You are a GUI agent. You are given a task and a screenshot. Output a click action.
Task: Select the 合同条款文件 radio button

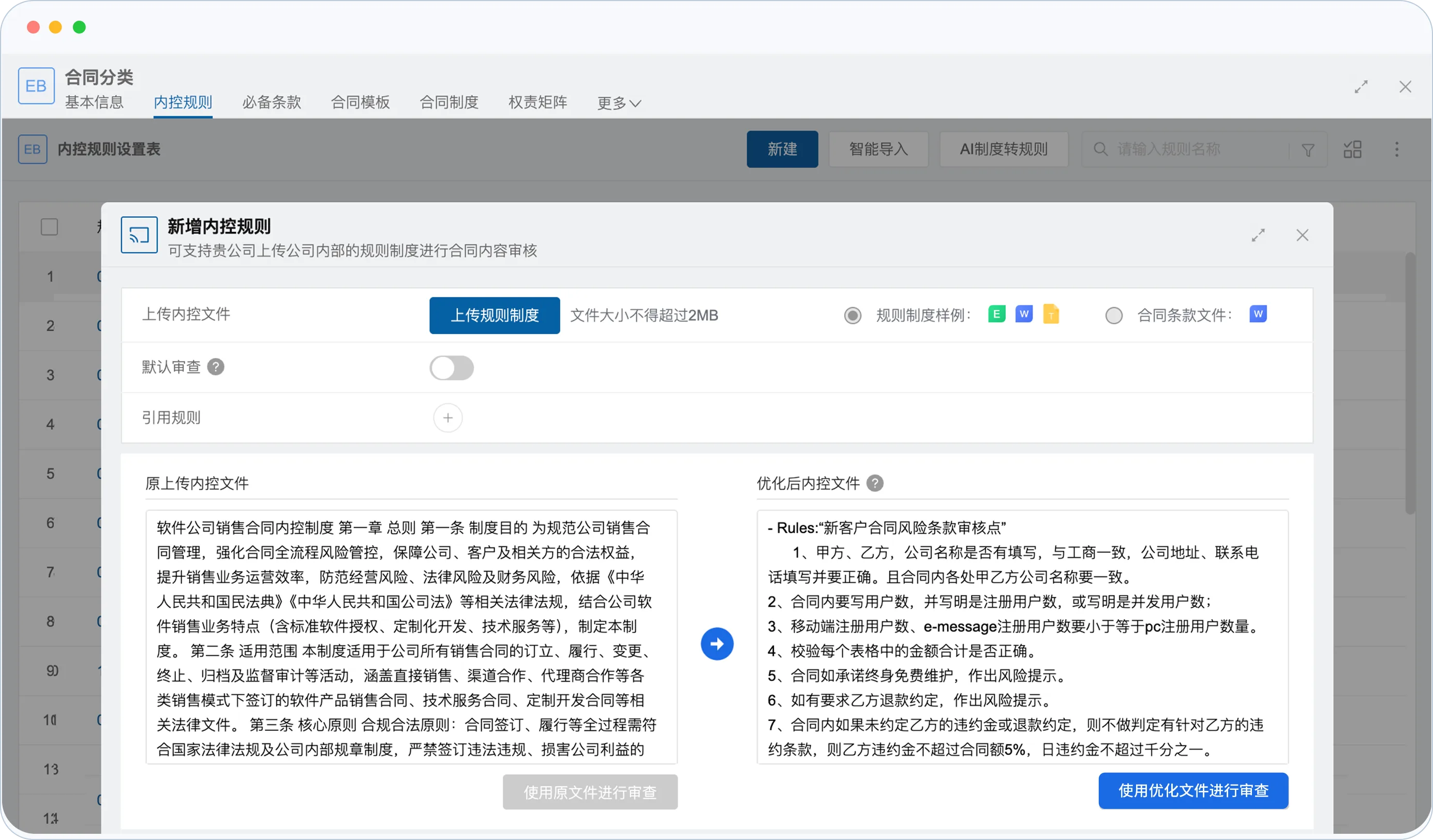coord(1113,315)
